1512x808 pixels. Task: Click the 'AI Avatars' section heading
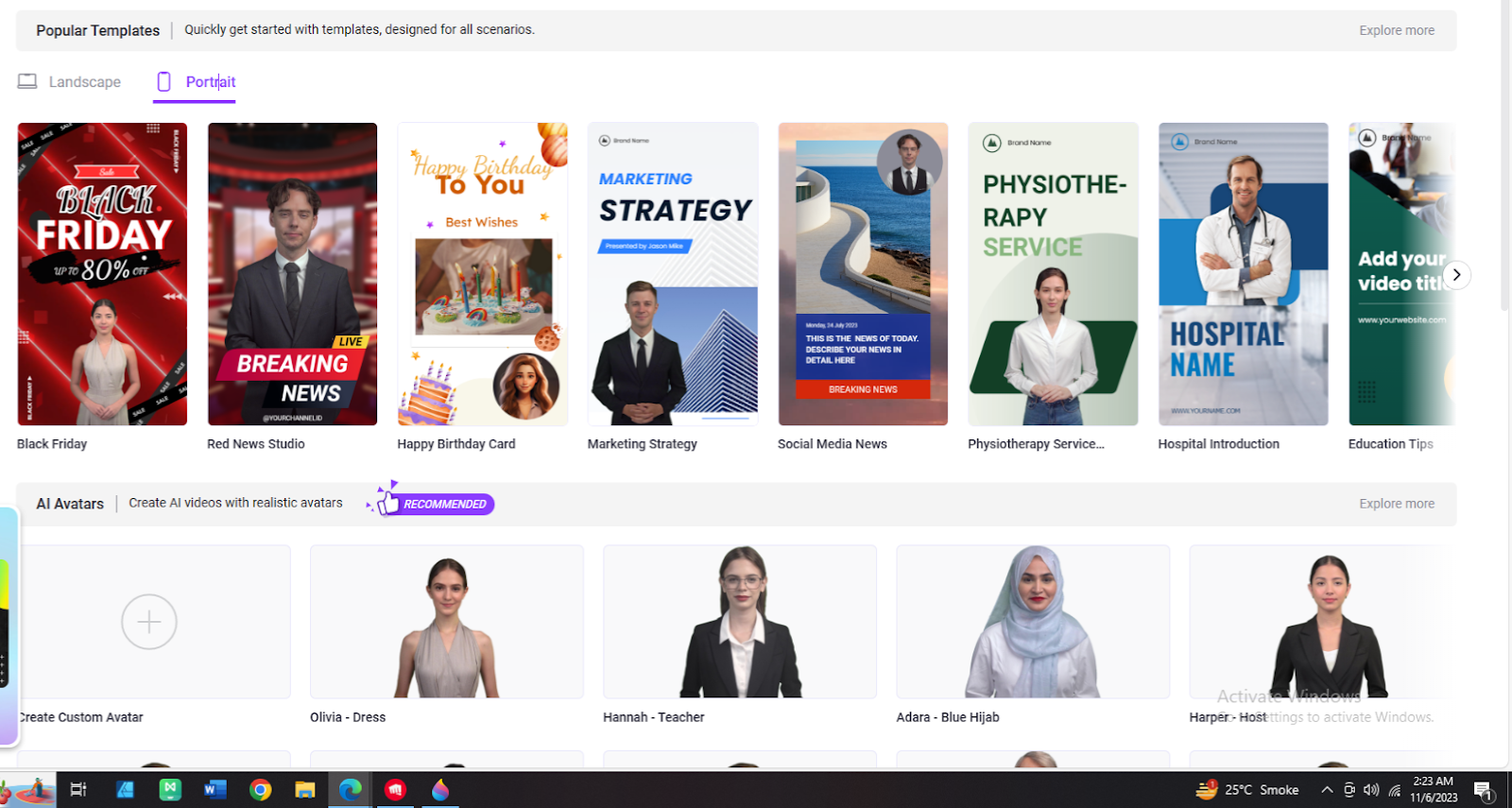[70, 504]
